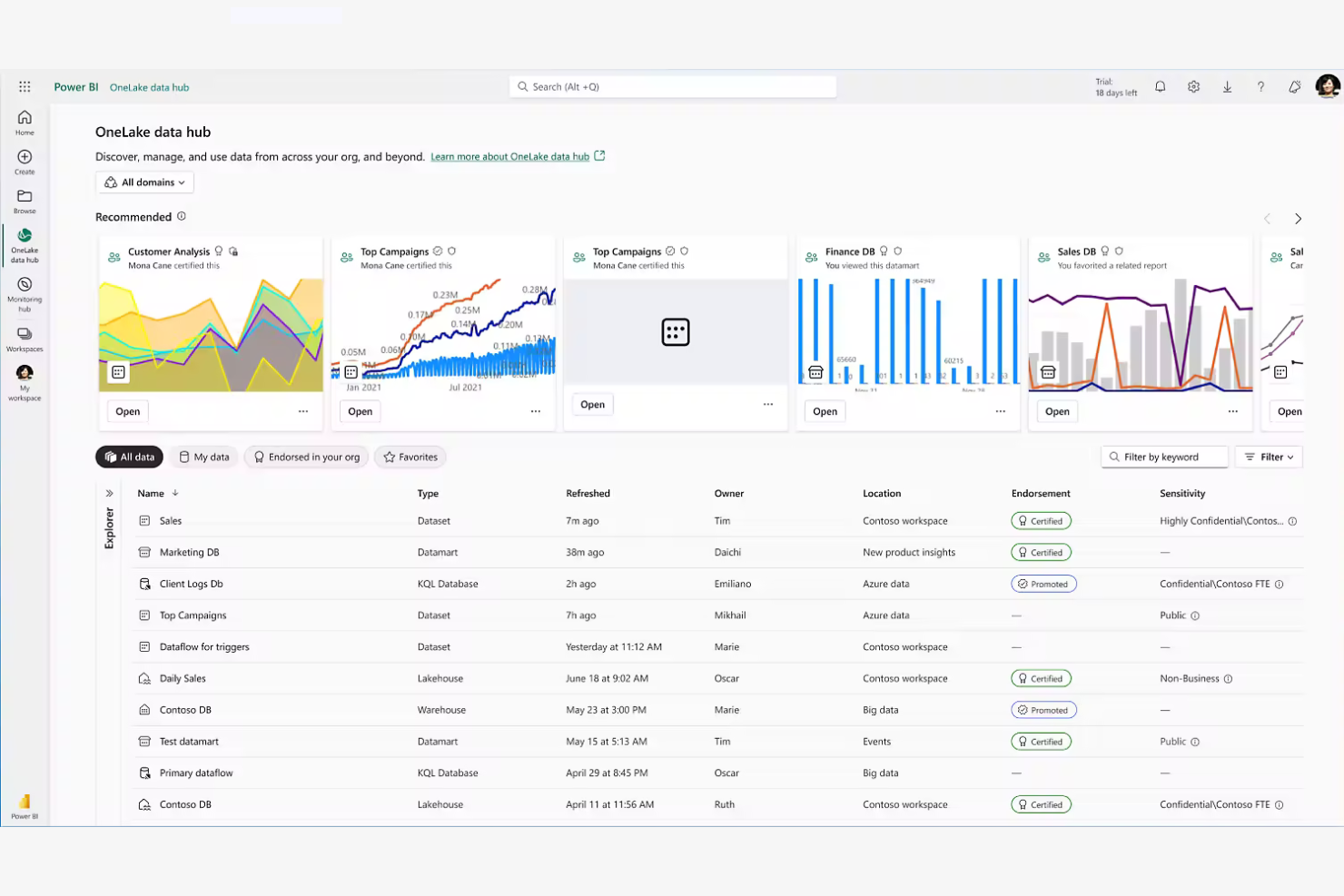Select Power BI in the top menu bar
The image size is (1344, 896).
76,86
